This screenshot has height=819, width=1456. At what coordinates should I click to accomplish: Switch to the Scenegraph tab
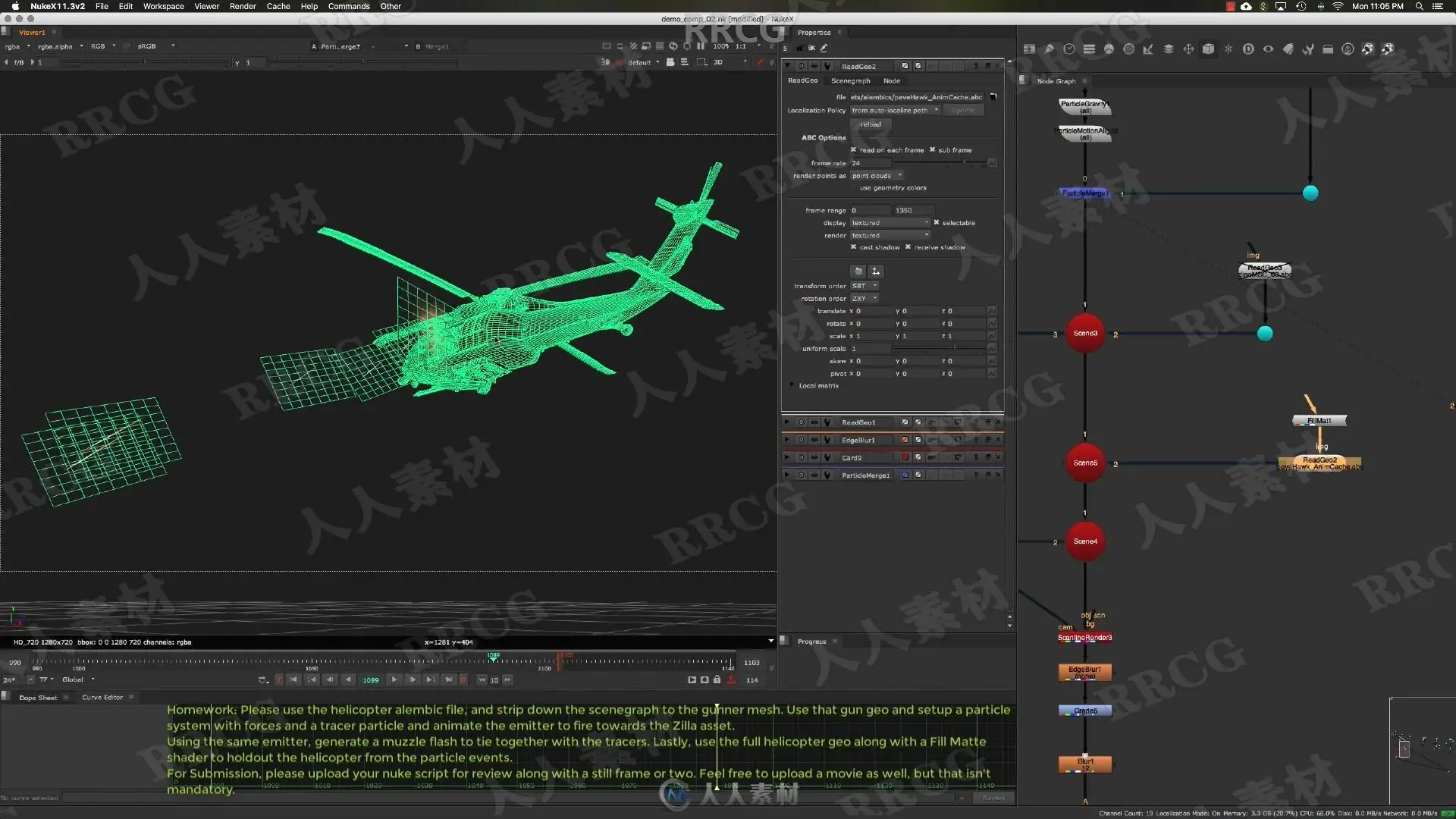pyautogui.click(x=850, y=80)
